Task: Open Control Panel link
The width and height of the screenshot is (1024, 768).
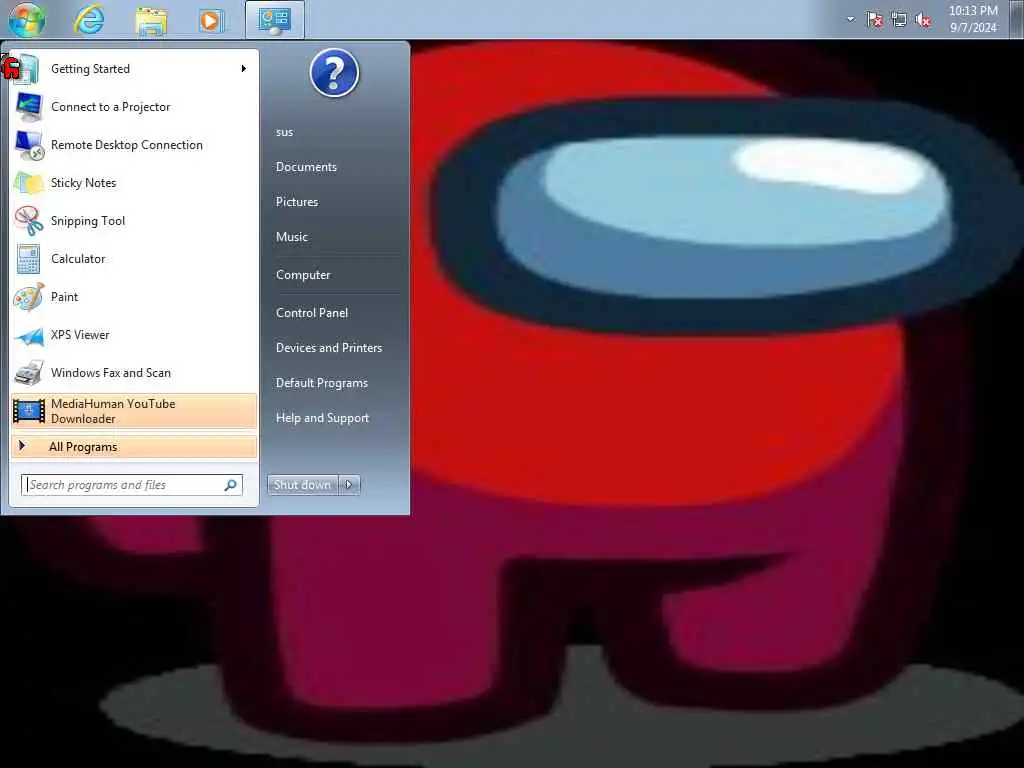Action: click(312, 313)
